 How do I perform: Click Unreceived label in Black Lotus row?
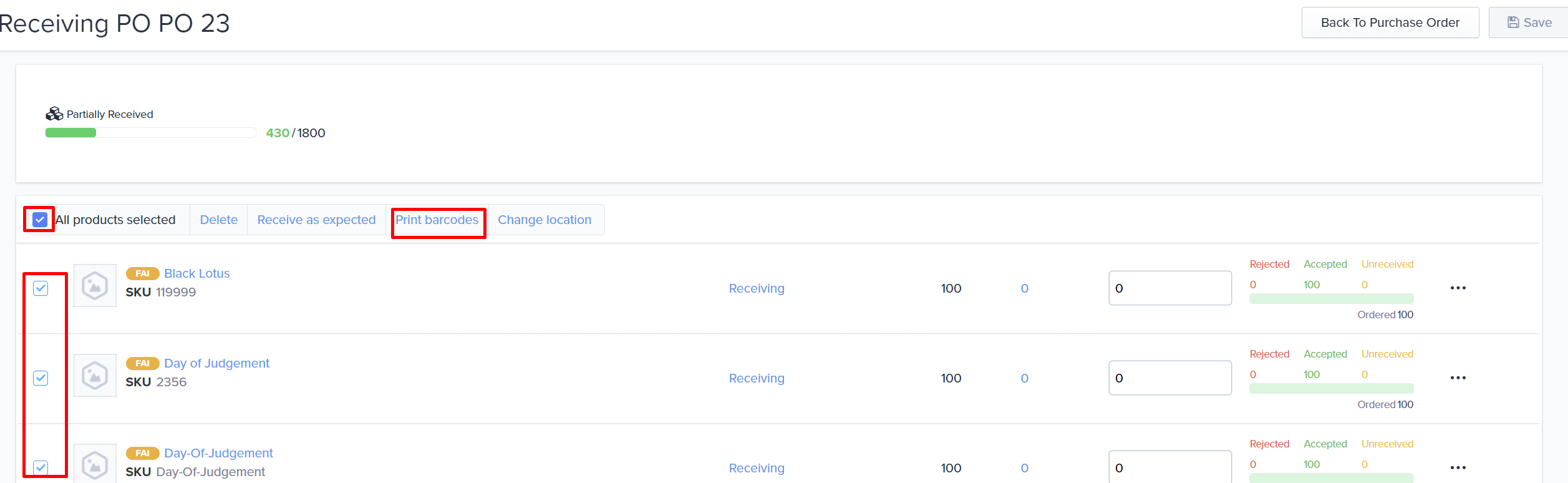(1387, 264)
